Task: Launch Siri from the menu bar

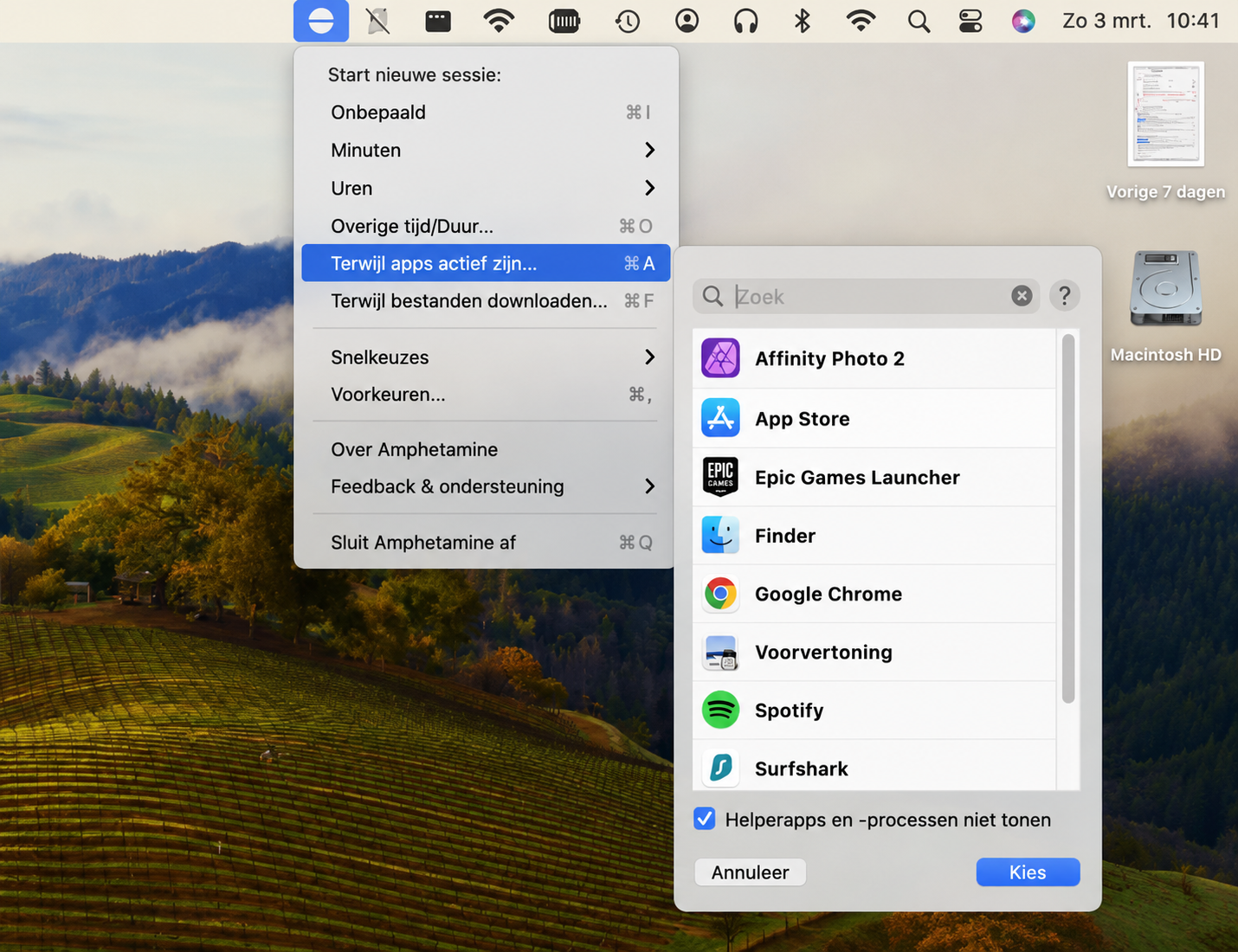Action: [1023, 21]
